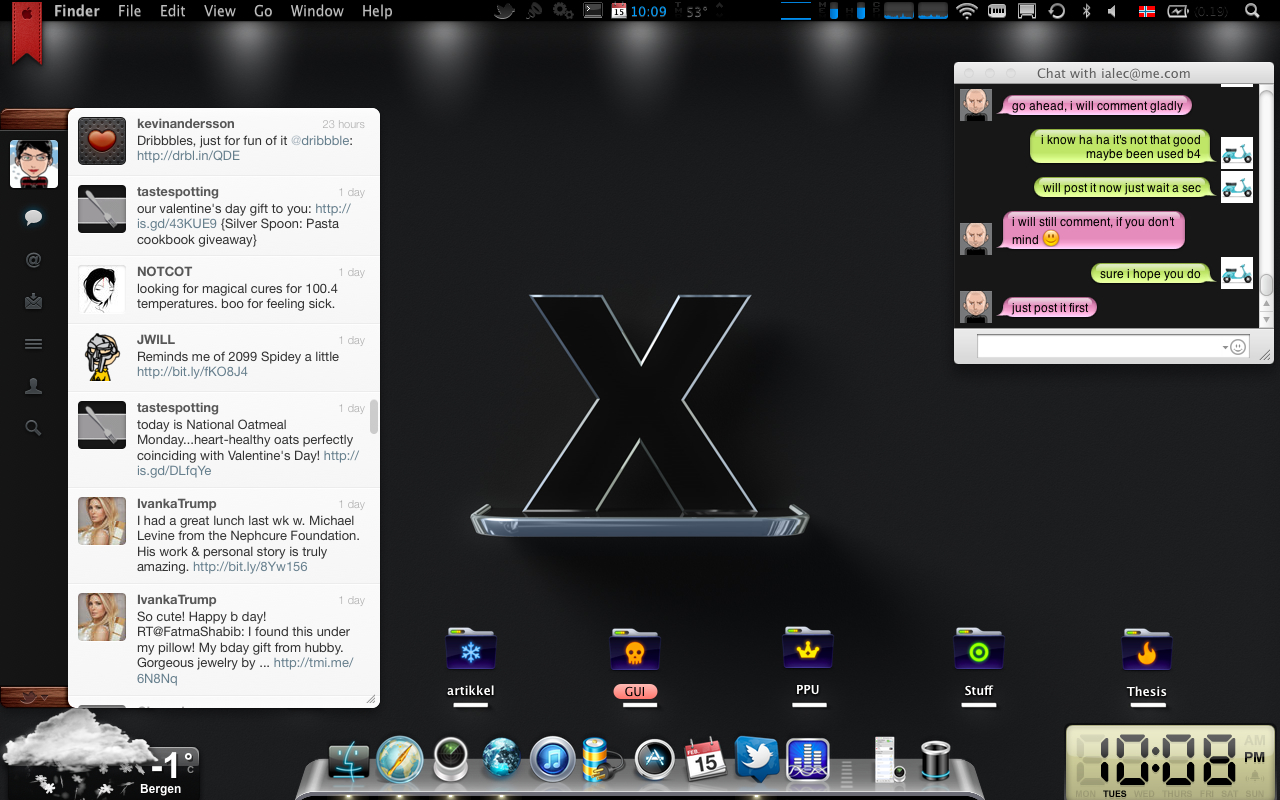The height and width of the screenshot is (800, 1280).
Task: Click the date calendar icon in the menu bar
Action: click(619, 11)
